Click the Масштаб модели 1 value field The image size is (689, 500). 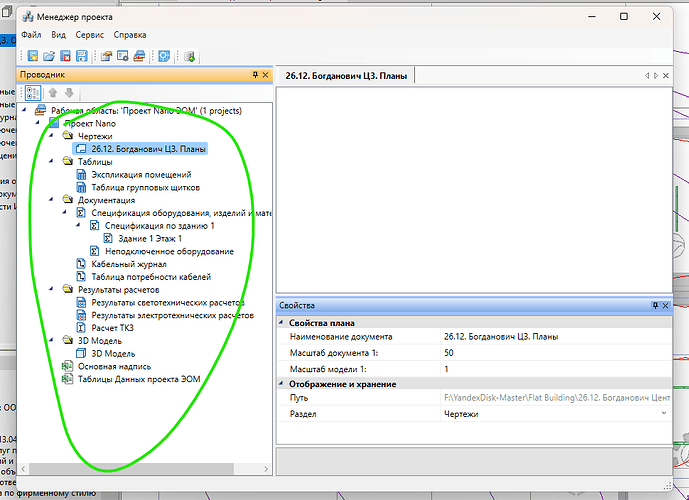(556, 369)
